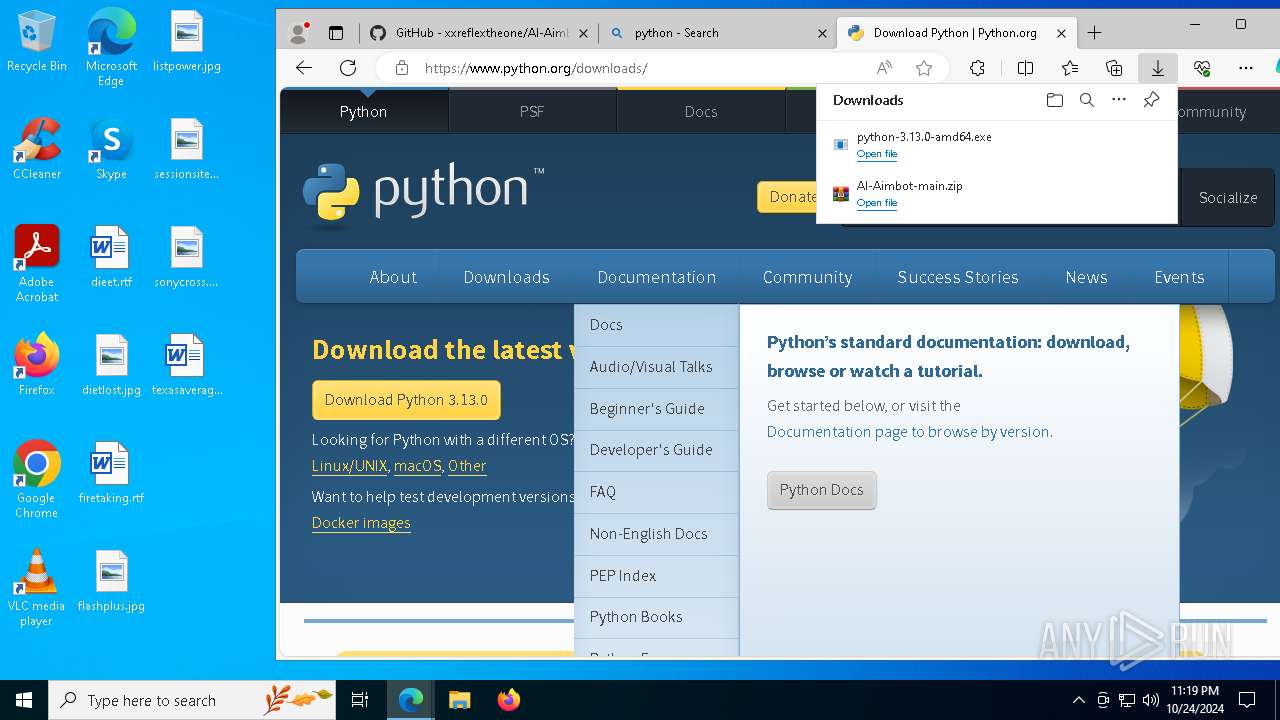
Task: Open the Socialize menu
Action: click(x=1228, y=197)
